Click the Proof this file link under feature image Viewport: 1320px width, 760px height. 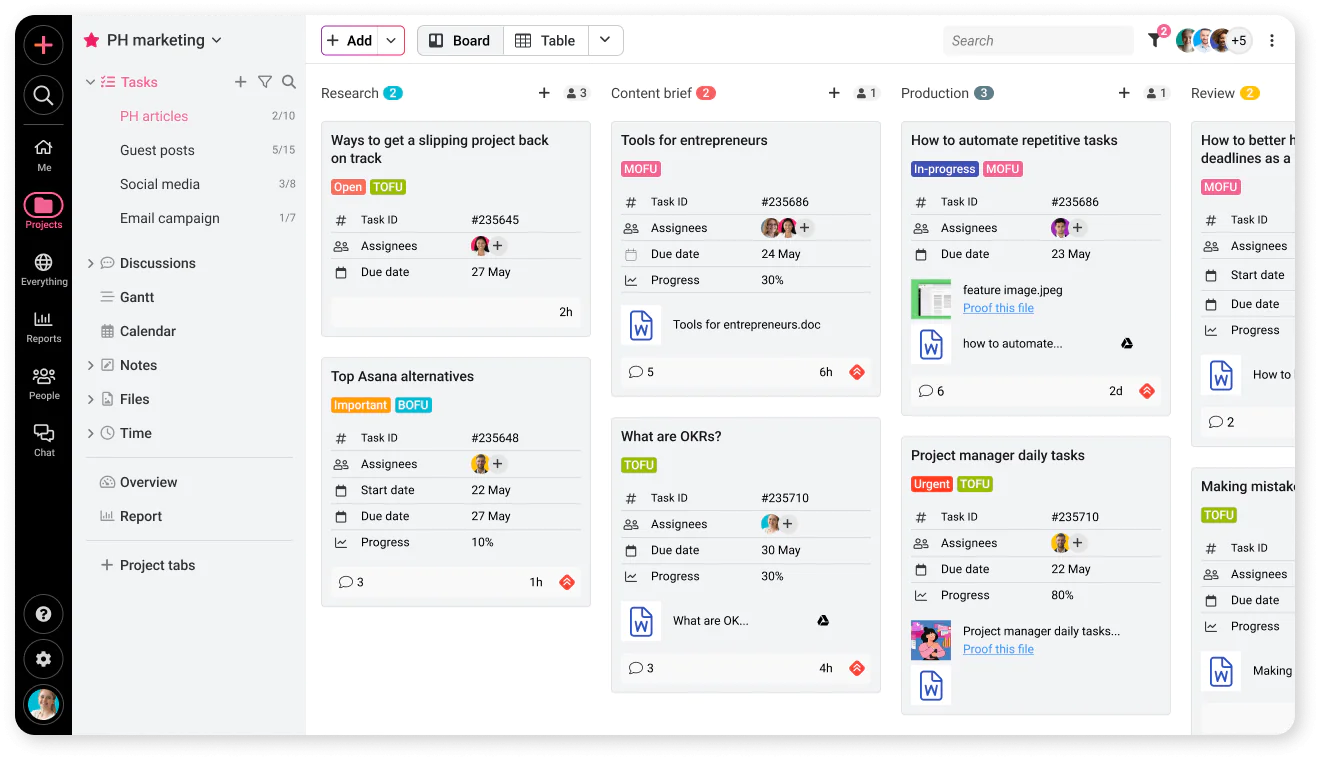click(998, 308)
